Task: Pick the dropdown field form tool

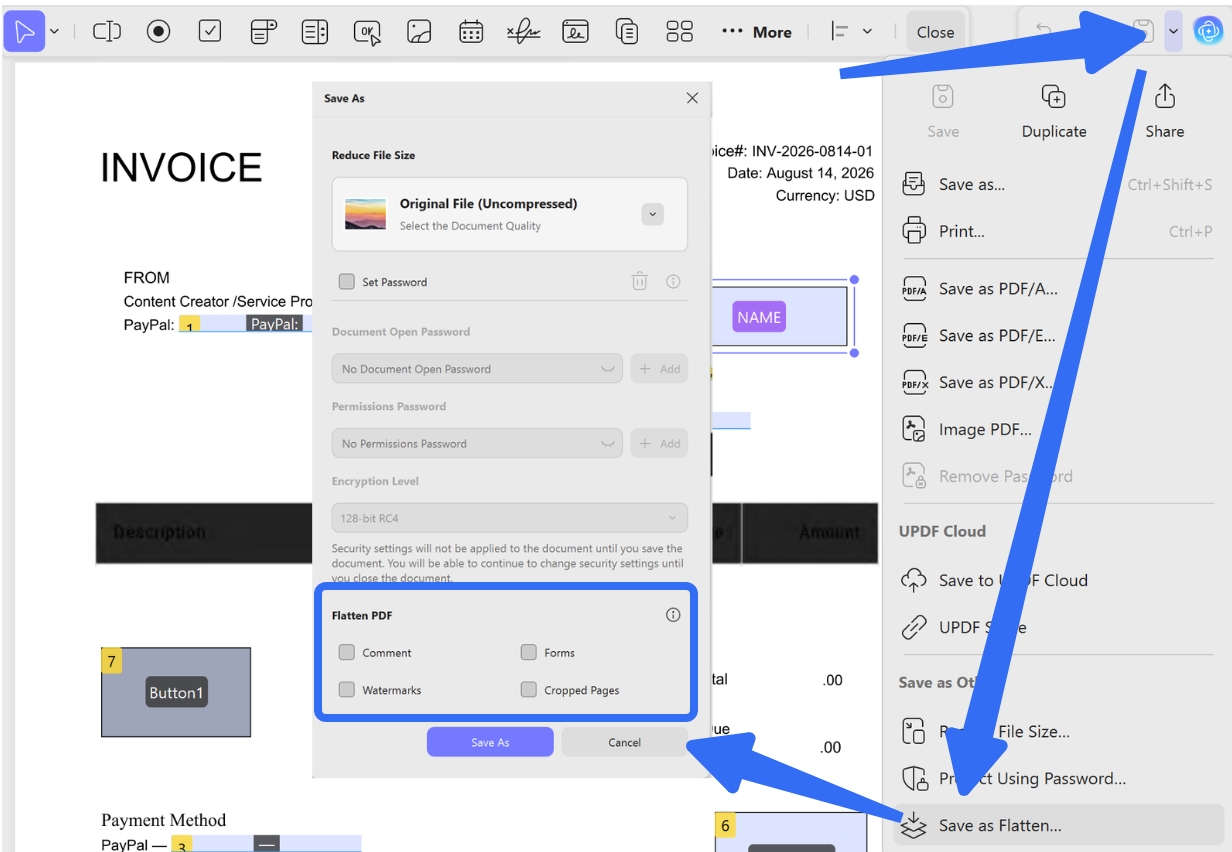Action: [263, 31]
